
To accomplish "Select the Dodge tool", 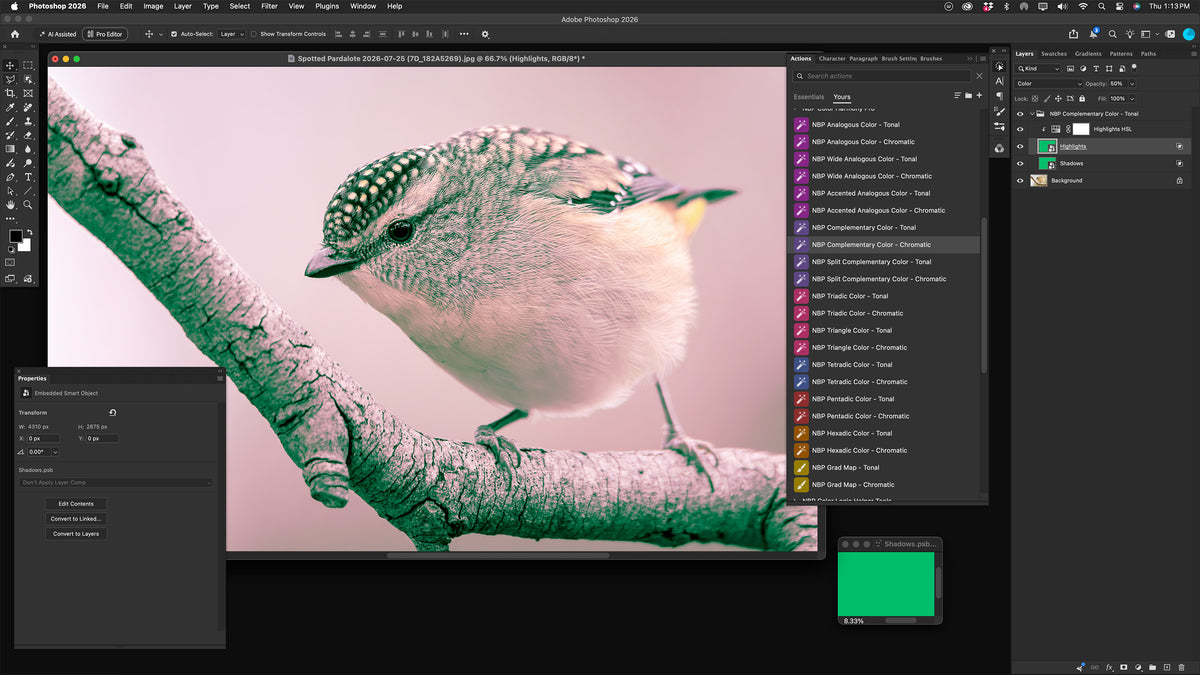I will 27,163.
